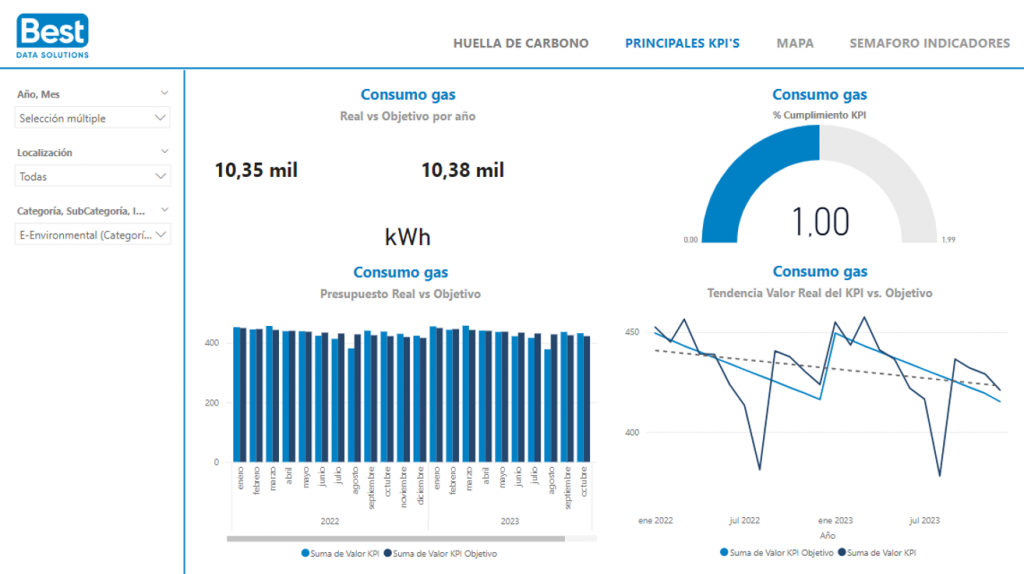Open the E-Environmental category dropdown
This screenshot has width=1024, height=574.
(94, 235)
